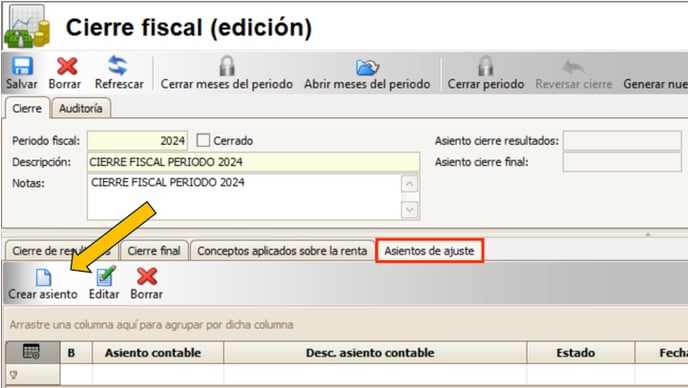Click the Crear asiento document icon
This screenshot has width=688, height=388.
[43, 277]
